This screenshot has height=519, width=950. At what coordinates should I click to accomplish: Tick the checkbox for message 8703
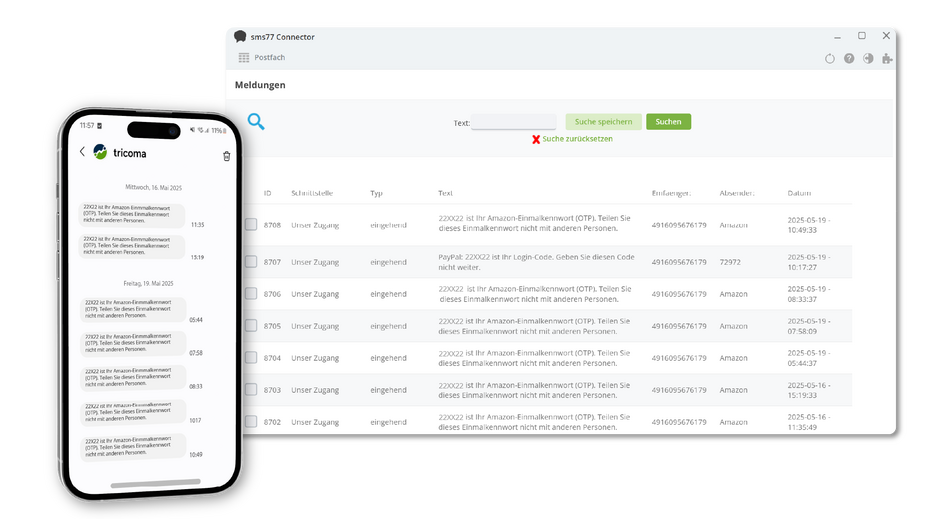(x=251, y=389)
